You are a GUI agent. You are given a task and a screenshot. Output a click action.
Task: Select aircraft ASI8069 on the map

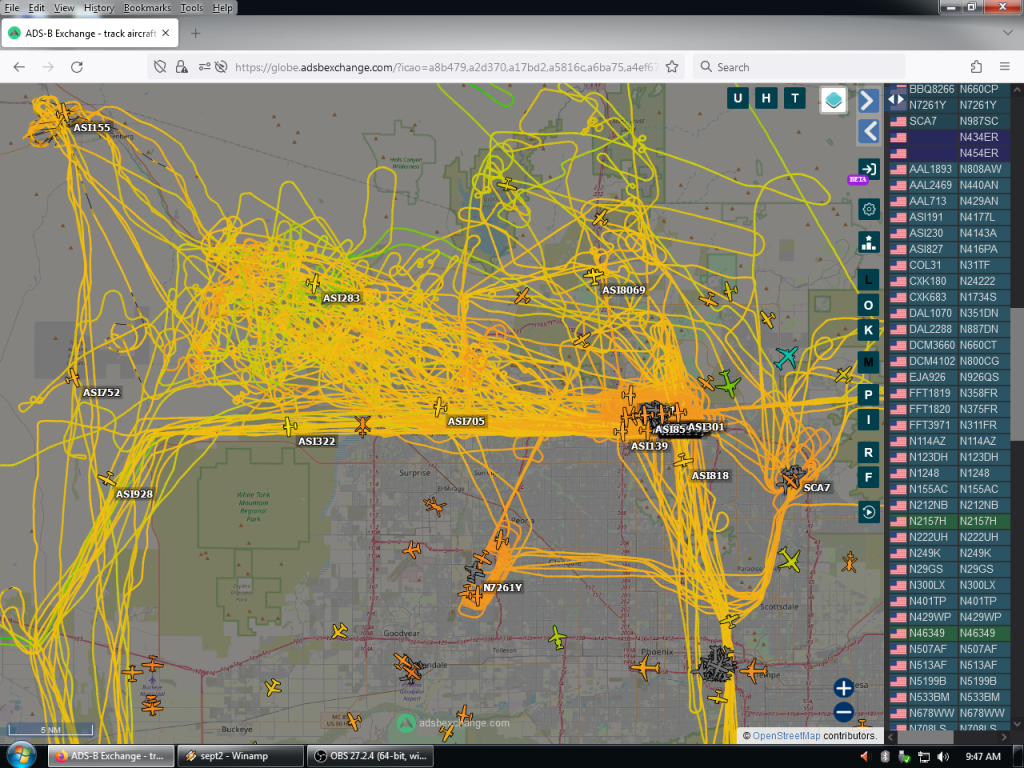pyautogui.click(x=594, y=276)
